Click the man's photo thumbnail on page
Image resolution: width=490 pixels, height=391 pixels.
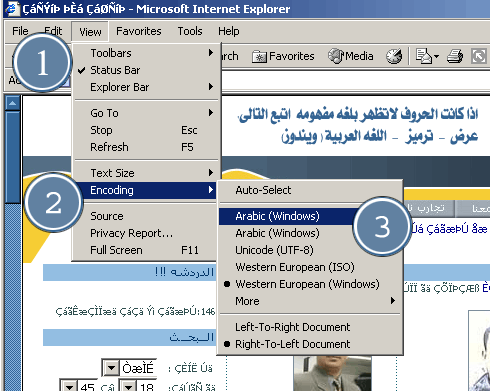(332, 374)
